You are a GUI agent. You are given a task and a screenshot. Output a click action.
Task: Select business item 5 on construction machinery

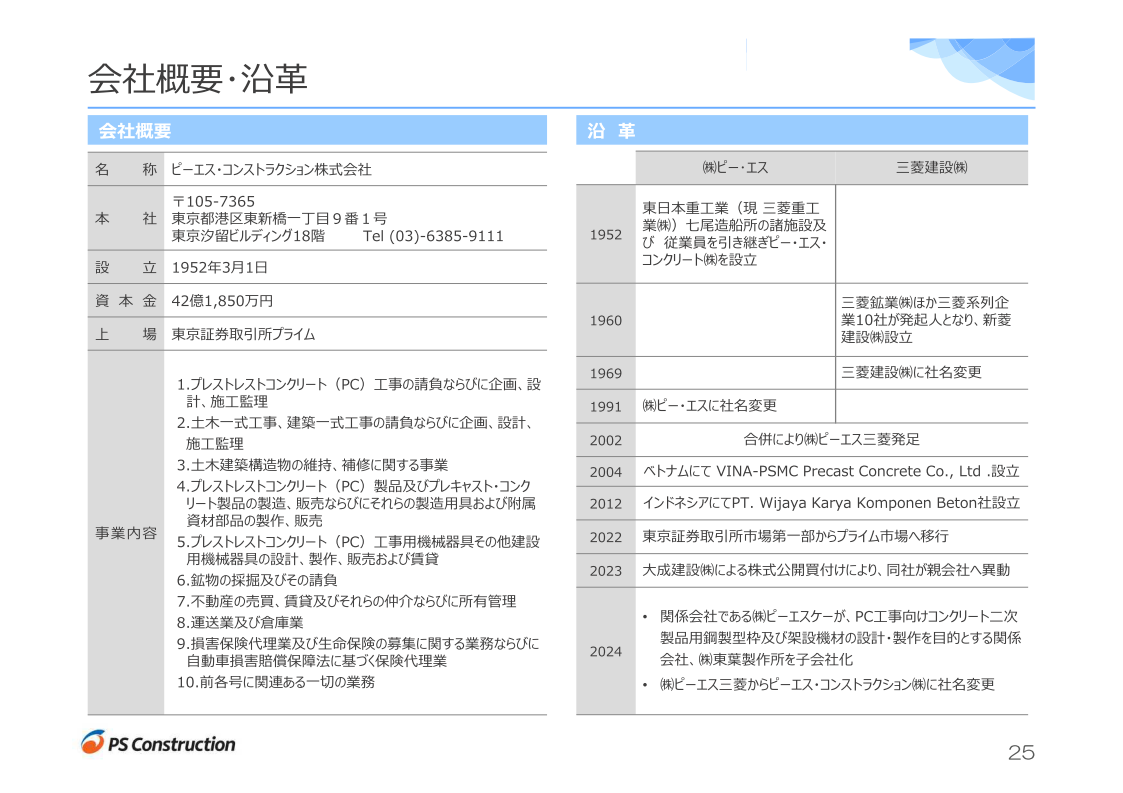[x=358, y=550]
